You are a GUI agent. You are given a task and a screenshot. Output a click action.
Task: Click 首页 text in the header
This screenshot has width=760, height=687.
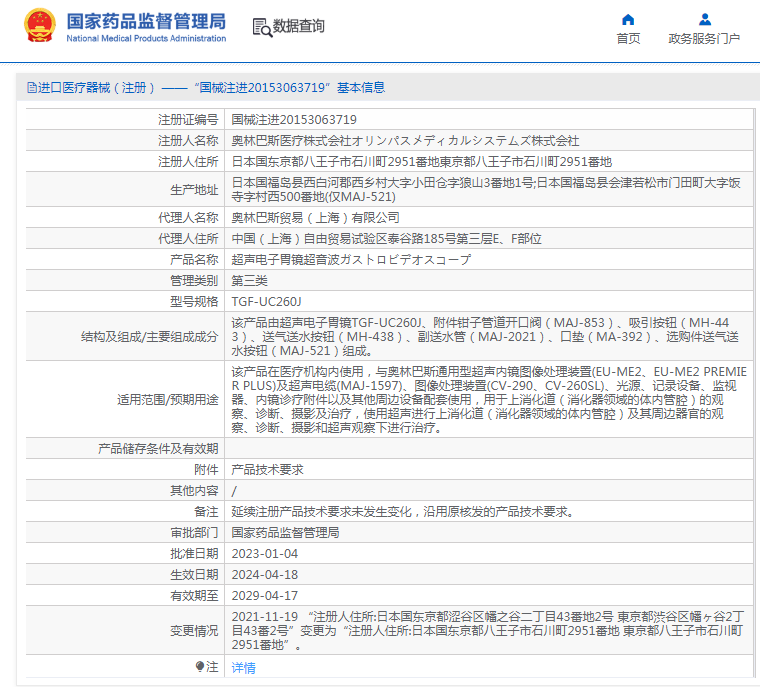pos(628,38)
